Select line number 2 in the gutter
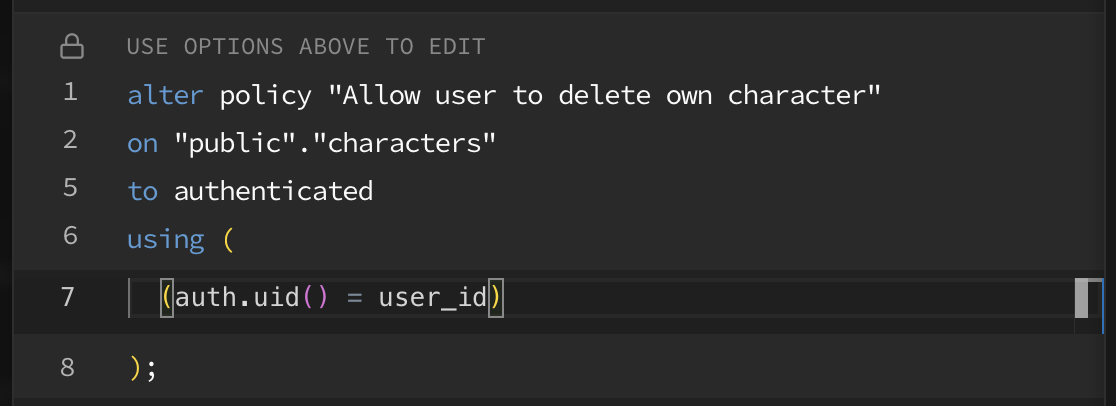Viewport: 1116px width, 406px height. pyautogui.click(x=69, y=141)
